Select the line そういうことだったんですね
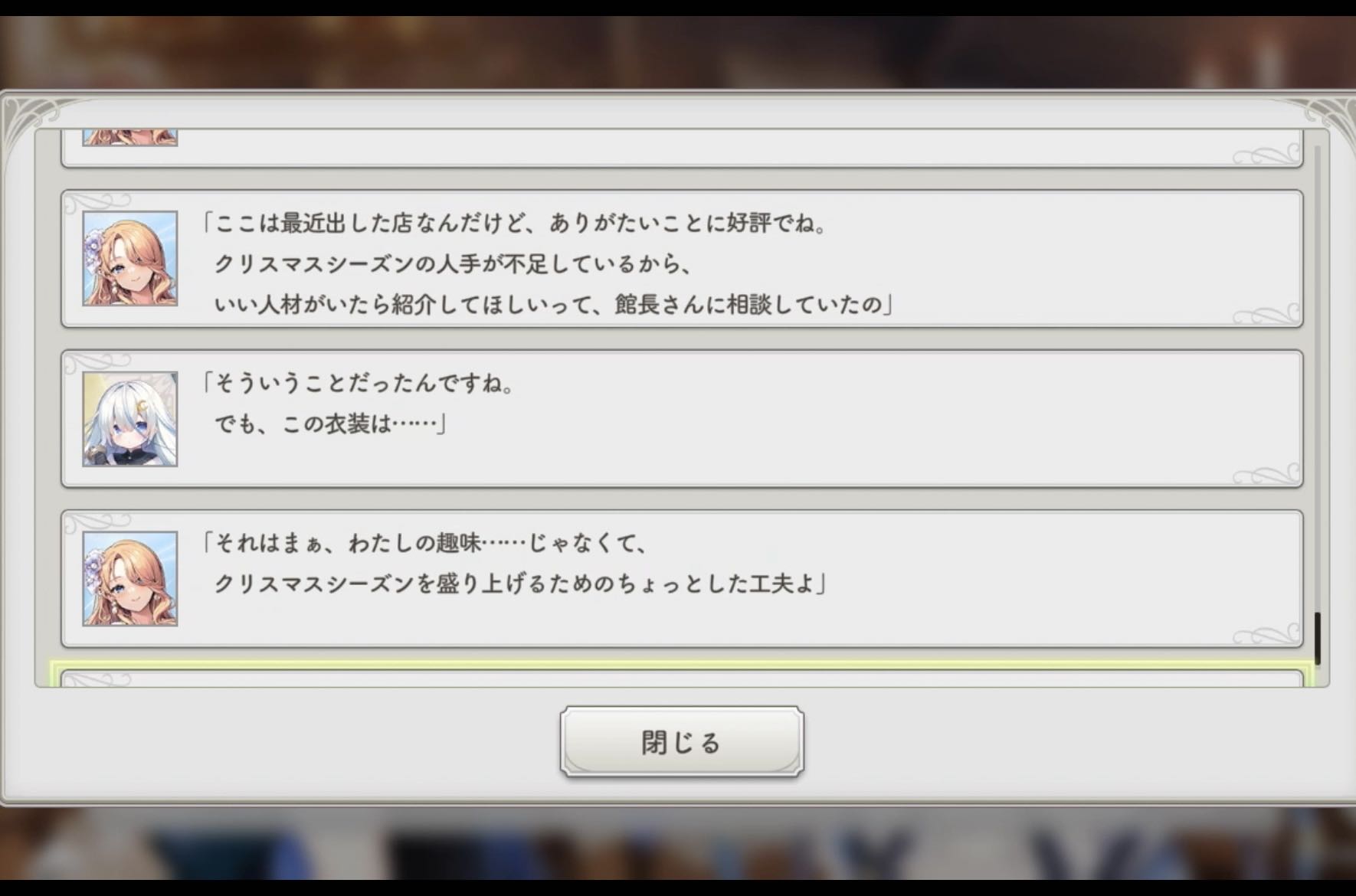Viewport: 1356px width, 896px height. (x=359, y=383)
